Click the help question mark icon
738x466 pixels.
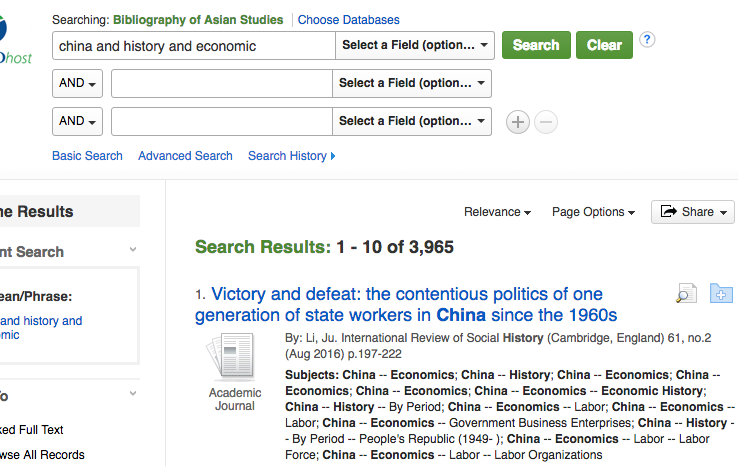coord(648,40)
